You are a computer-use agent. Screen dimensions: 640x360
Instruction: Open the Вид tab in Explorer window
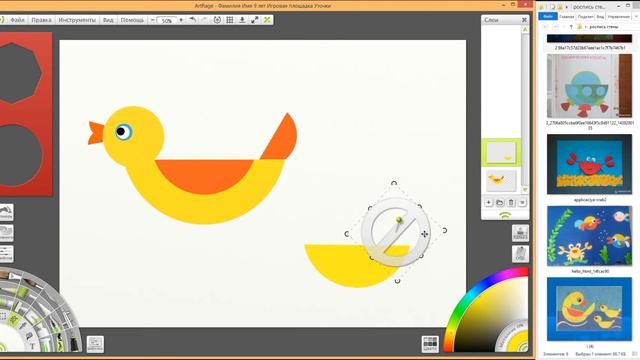click(x=600, y=17)
